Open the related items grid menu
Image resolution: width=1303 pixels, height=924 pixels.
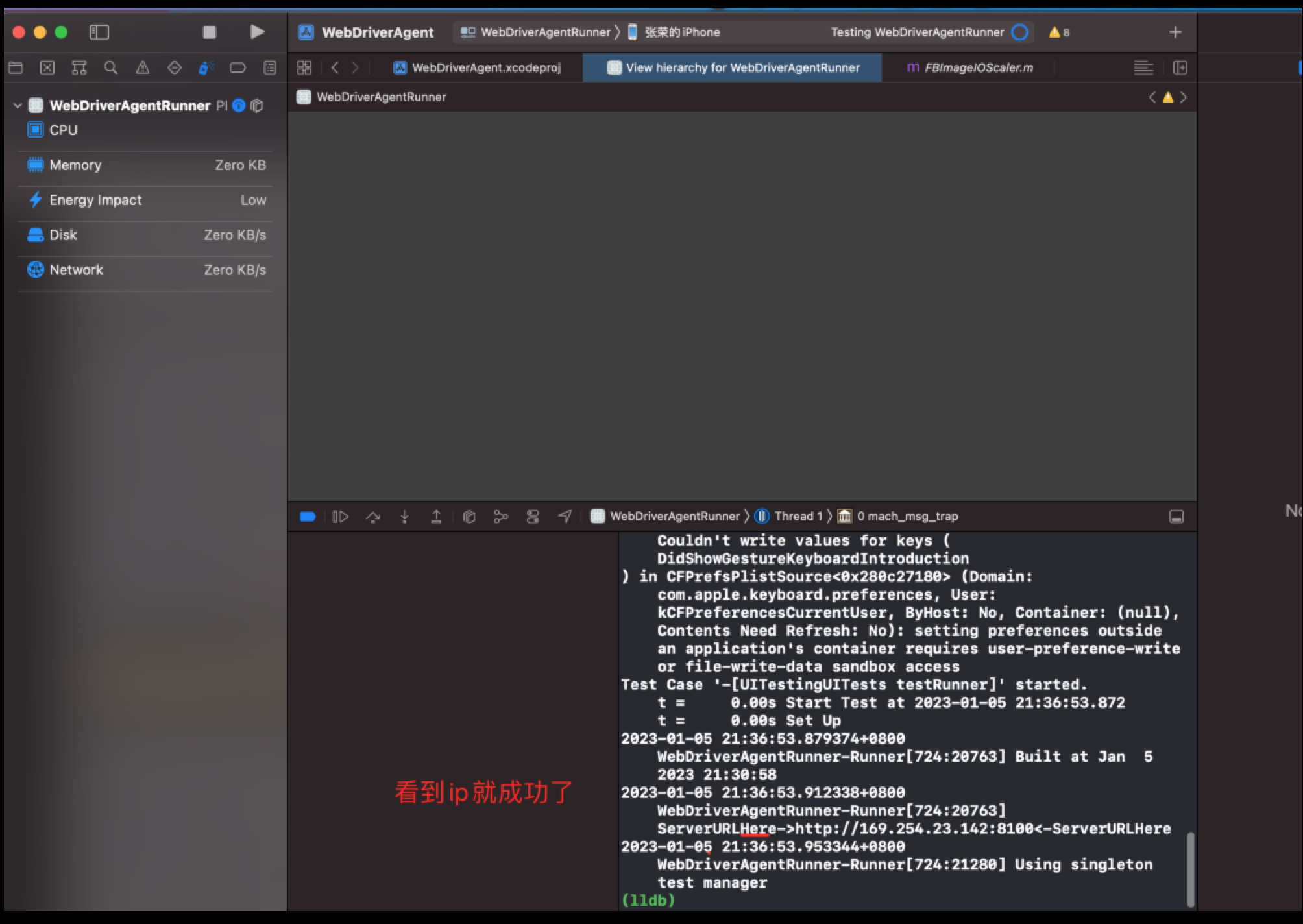304,67
